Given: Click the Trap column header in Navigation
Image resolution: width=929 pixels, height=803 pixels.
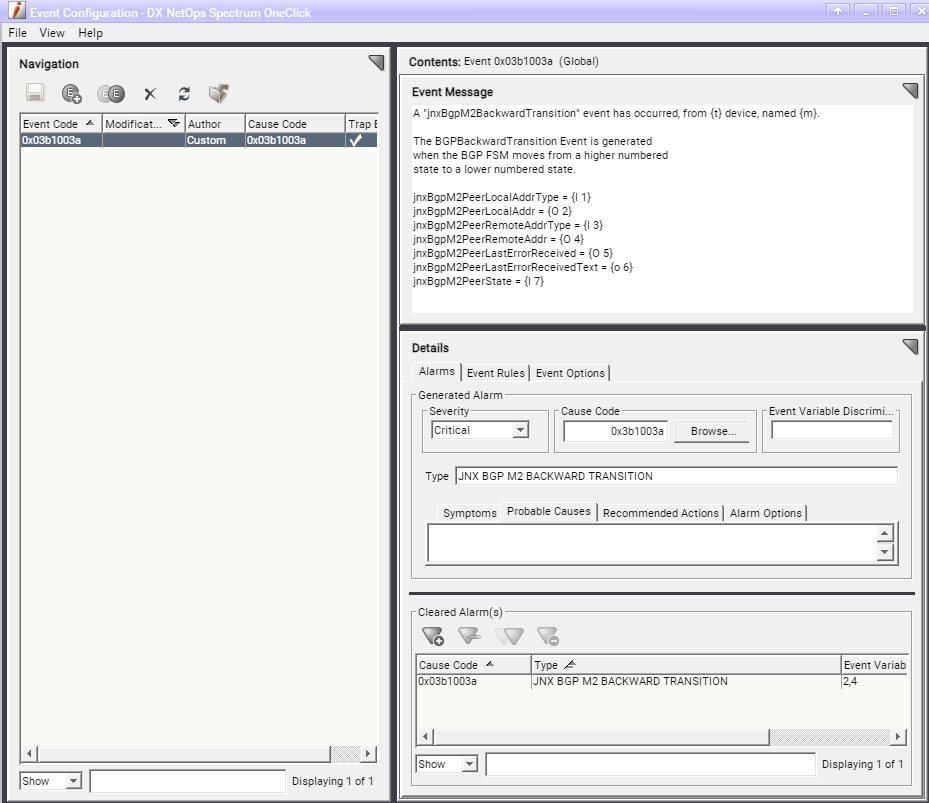Looking at the screenshot, I should click(361, 123).
